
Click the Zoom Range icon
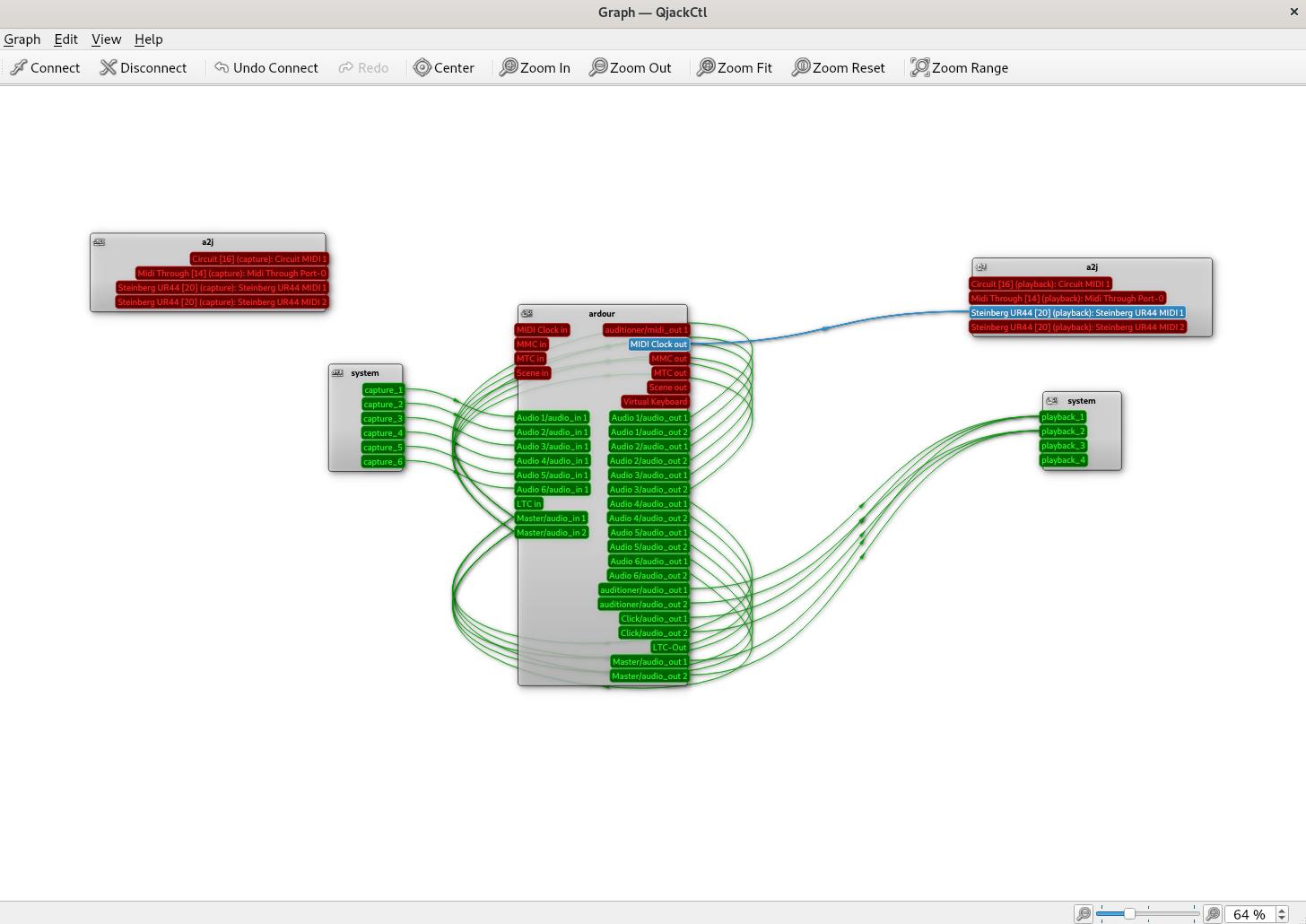[920, 67]
